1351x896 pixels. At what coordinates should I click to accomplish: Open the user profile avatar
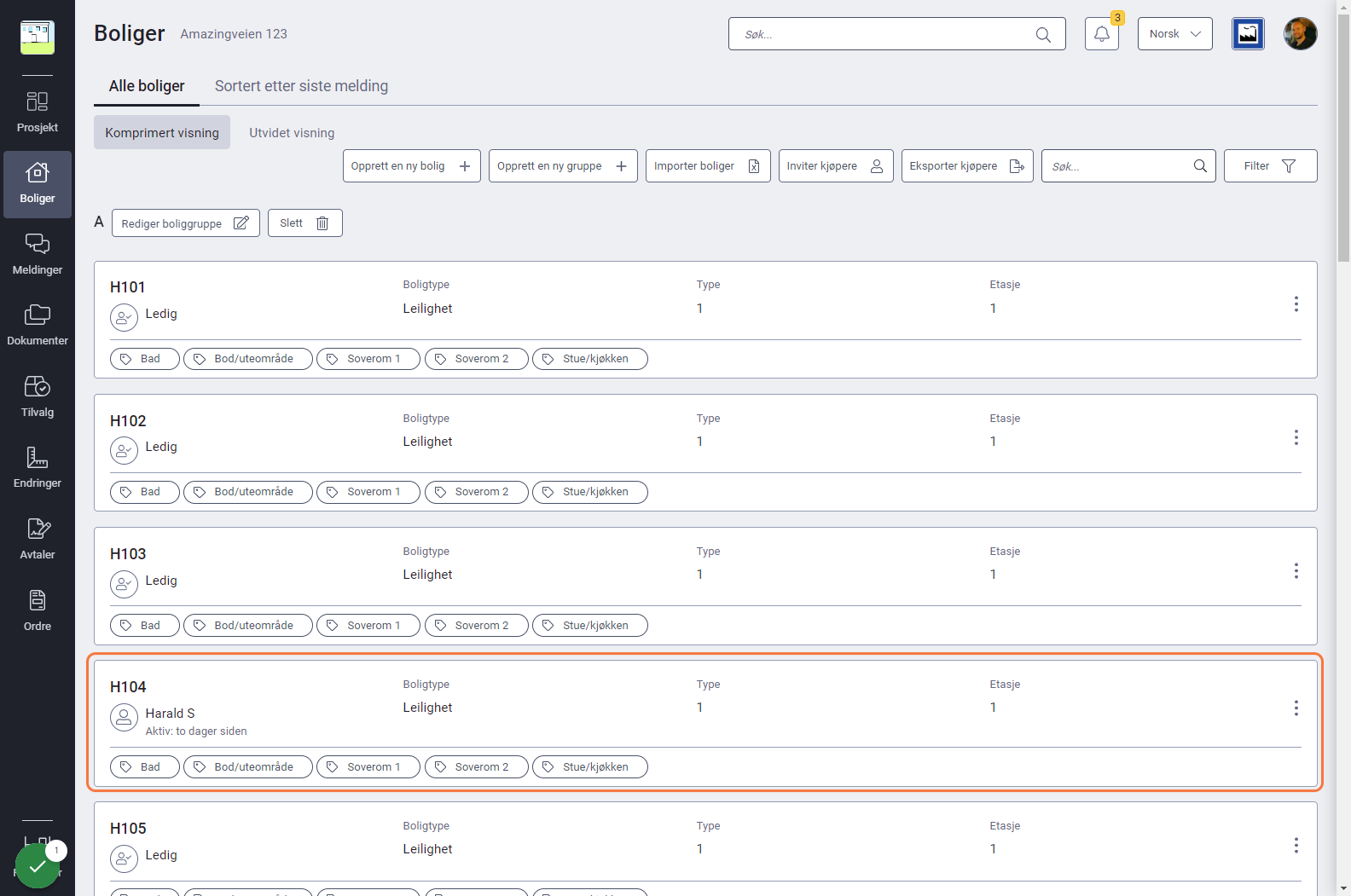(1301, 34)
